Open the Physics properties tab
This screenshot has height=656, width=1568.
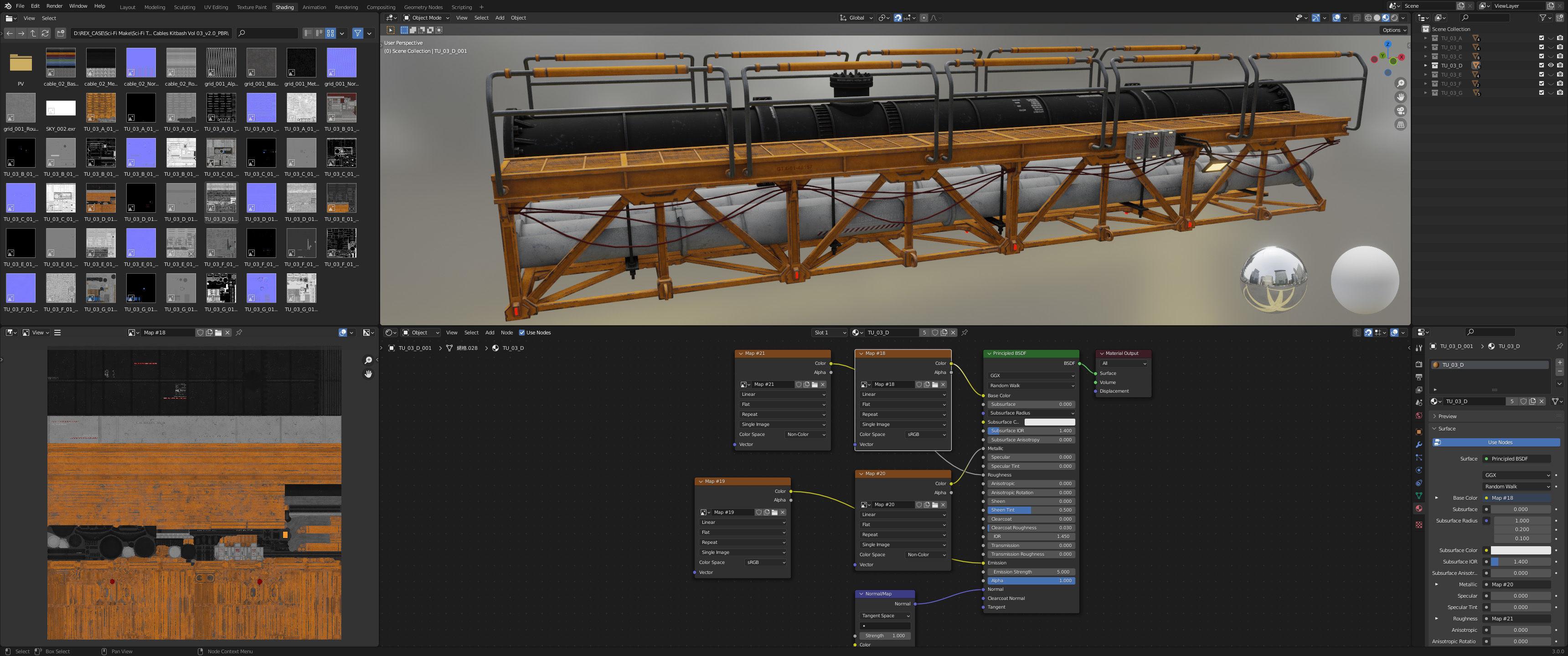click(x=1419, y=471)
